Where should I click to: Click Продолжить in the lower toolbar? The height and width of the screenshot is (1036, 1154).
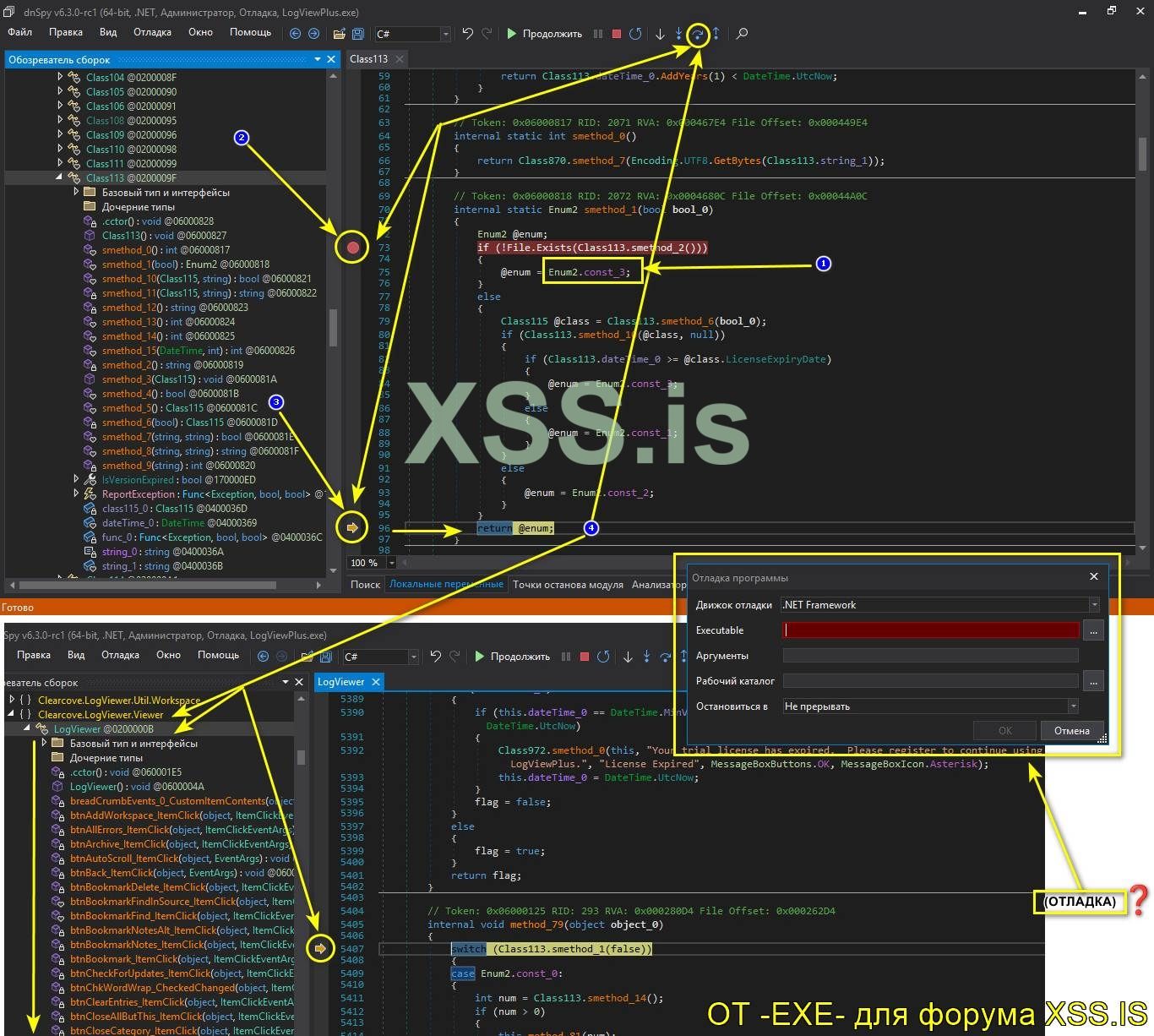point(512,656)
